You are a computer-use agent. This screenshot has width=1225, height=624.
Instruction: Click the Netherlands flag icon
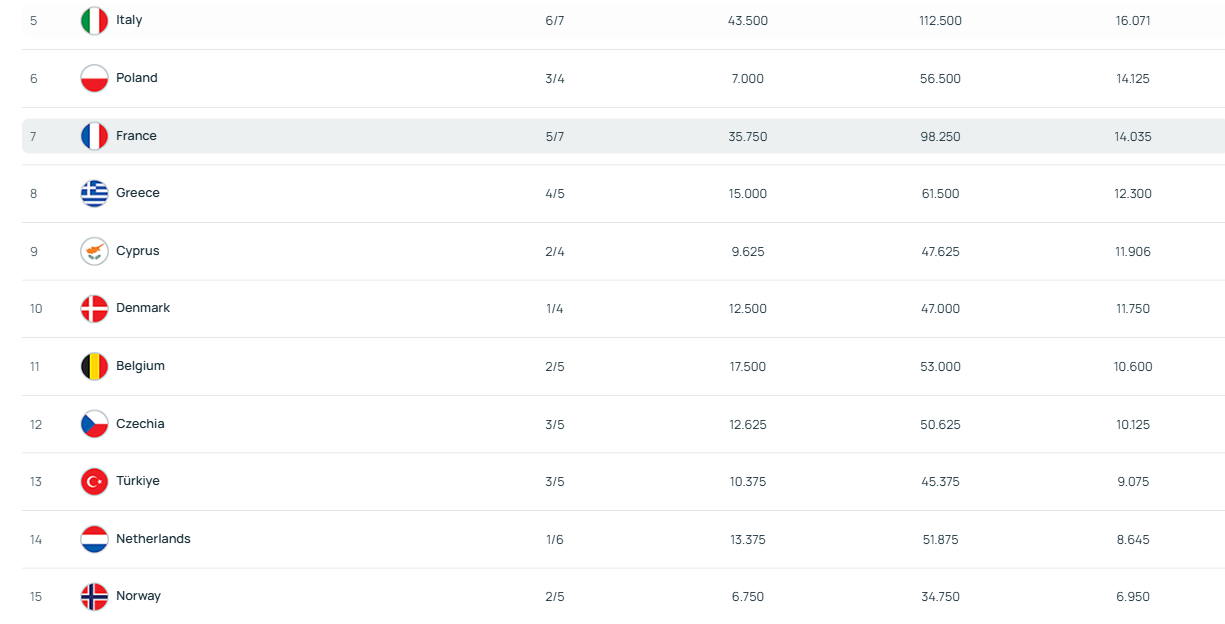pos(94,540)
